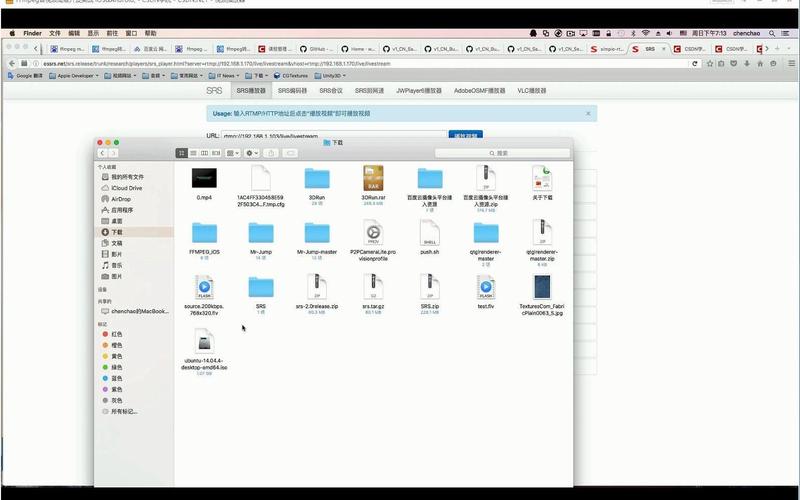Open the 0.mp4 video file
The image size is (800, 500).
click(x=204, y=178)
